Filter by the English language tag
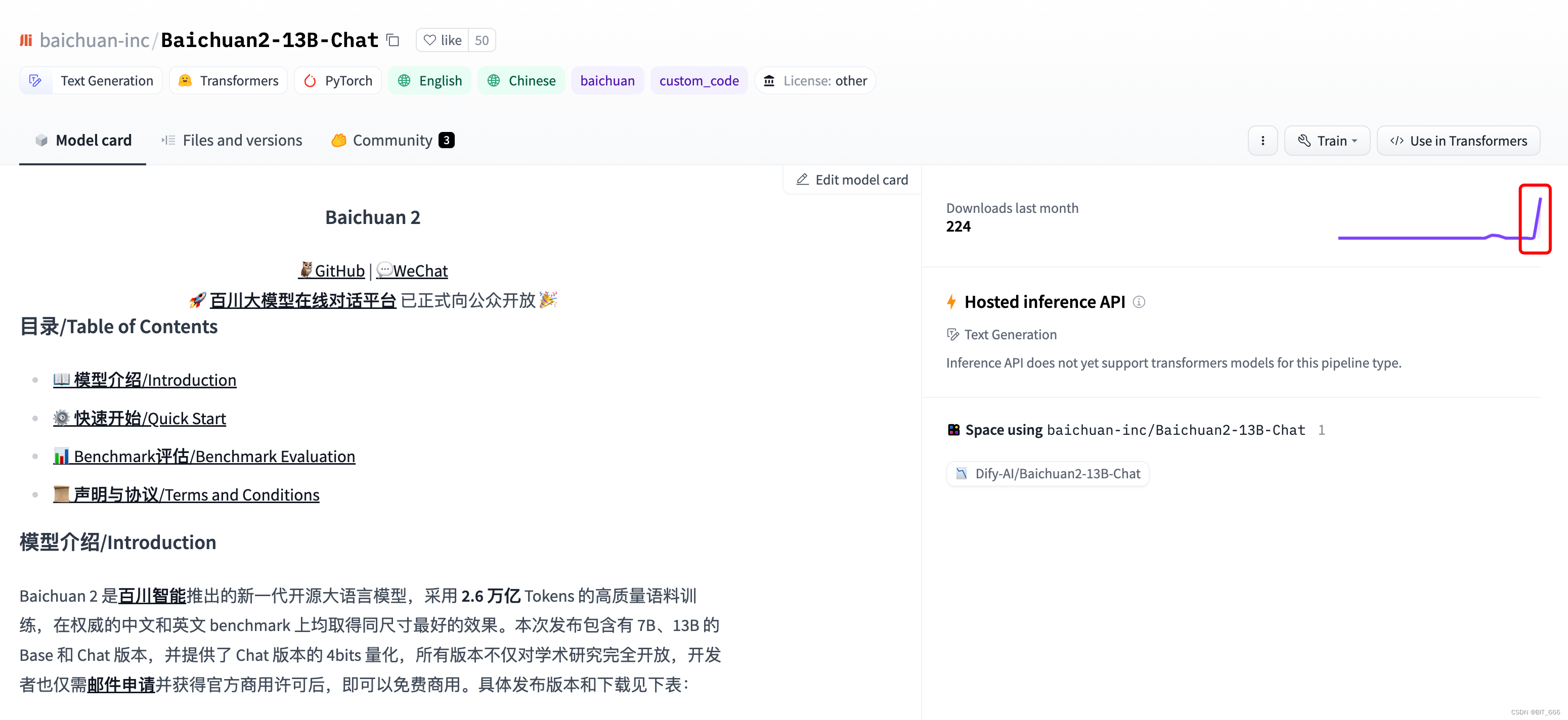Image resolution: width=1568 pixels, height=720 pixels. click(x=430, y=80)
